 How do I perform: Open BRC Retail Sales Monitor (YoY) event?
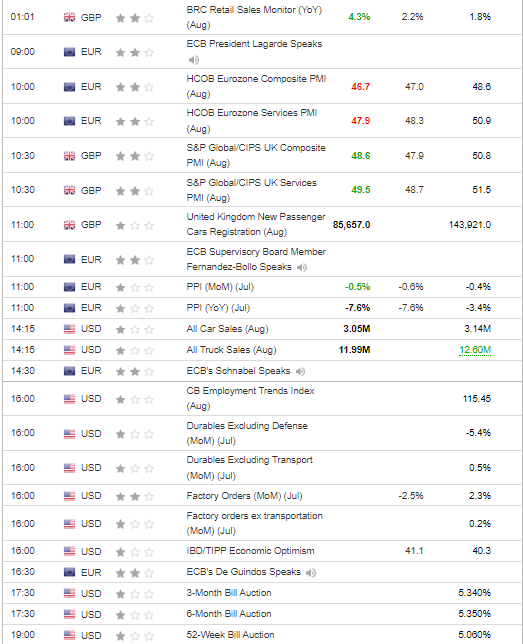(x=254, y=17)
